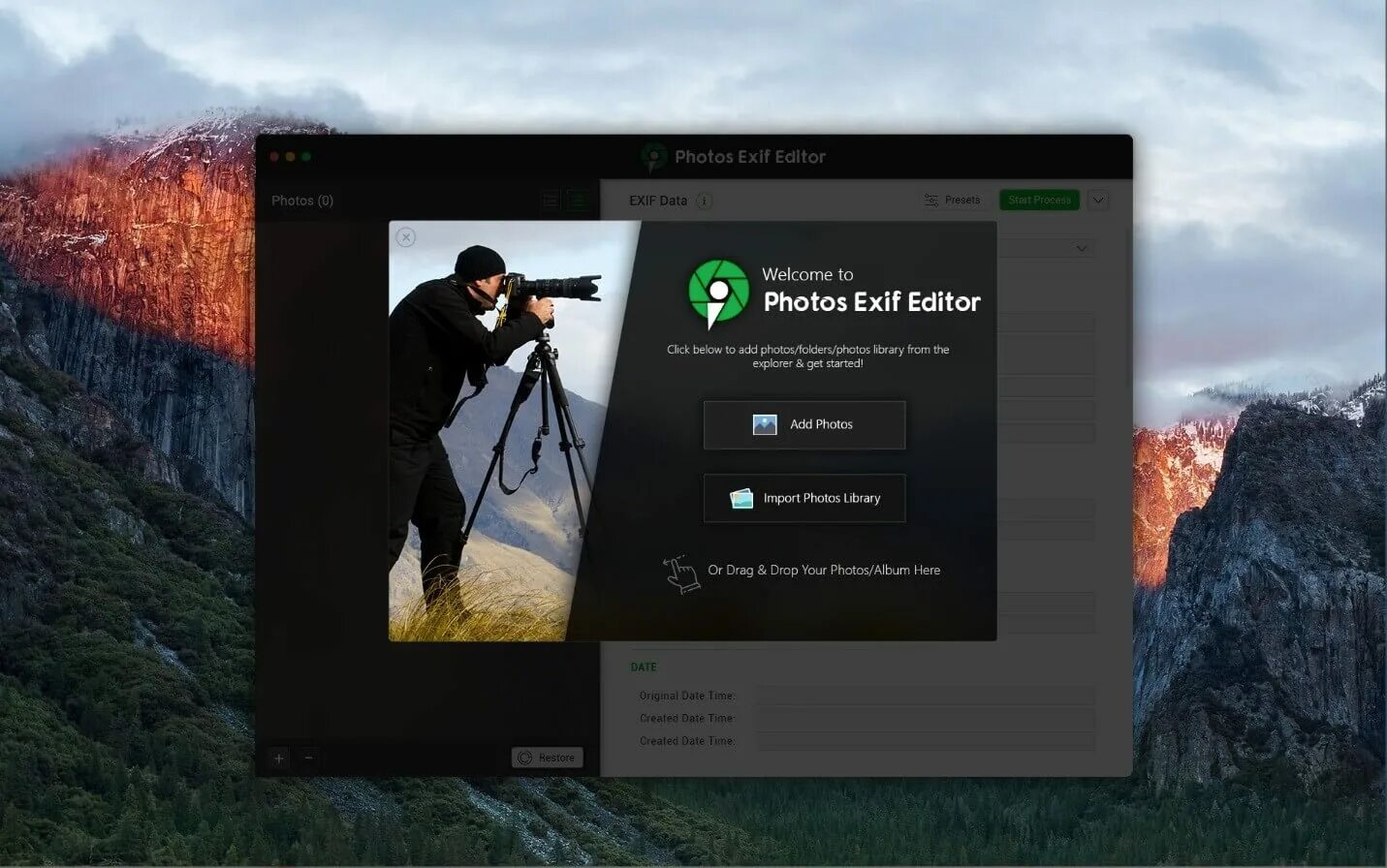Click the green maximize window button

pyautogui.click(x=306, y=157)
